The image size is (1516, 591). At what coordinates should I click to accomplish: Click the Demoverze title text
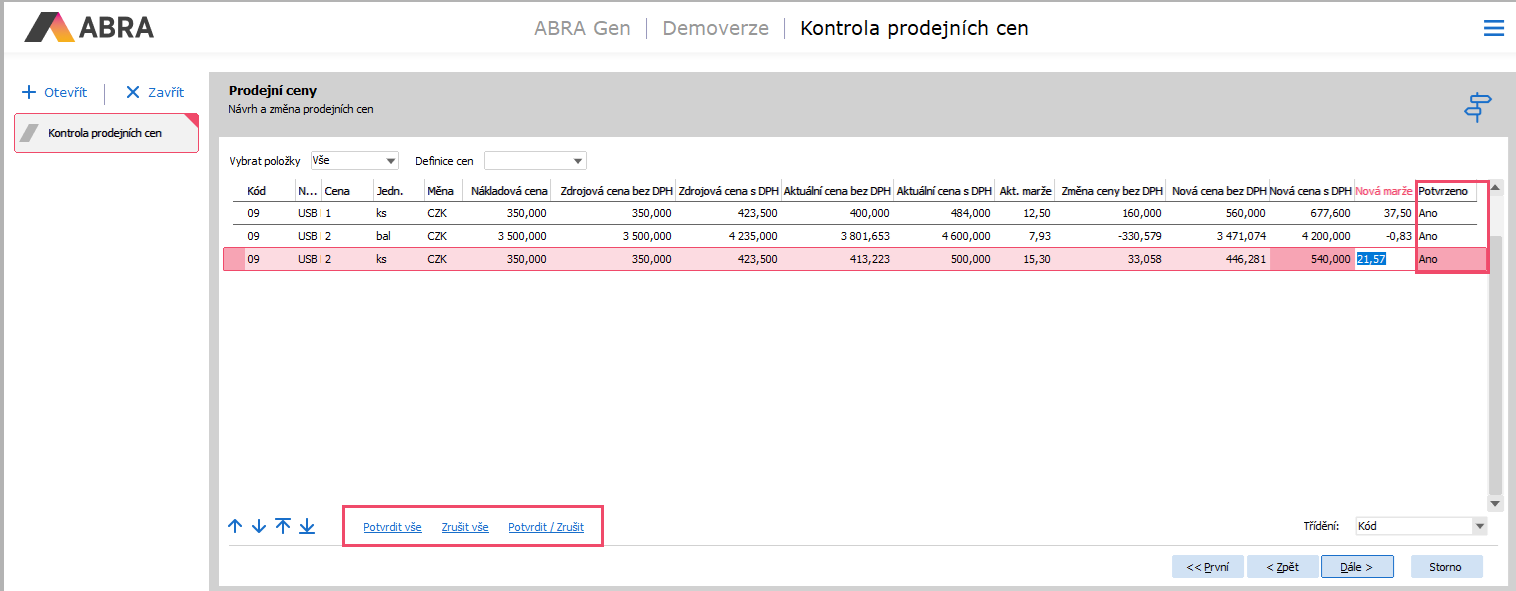pos(716,28)
